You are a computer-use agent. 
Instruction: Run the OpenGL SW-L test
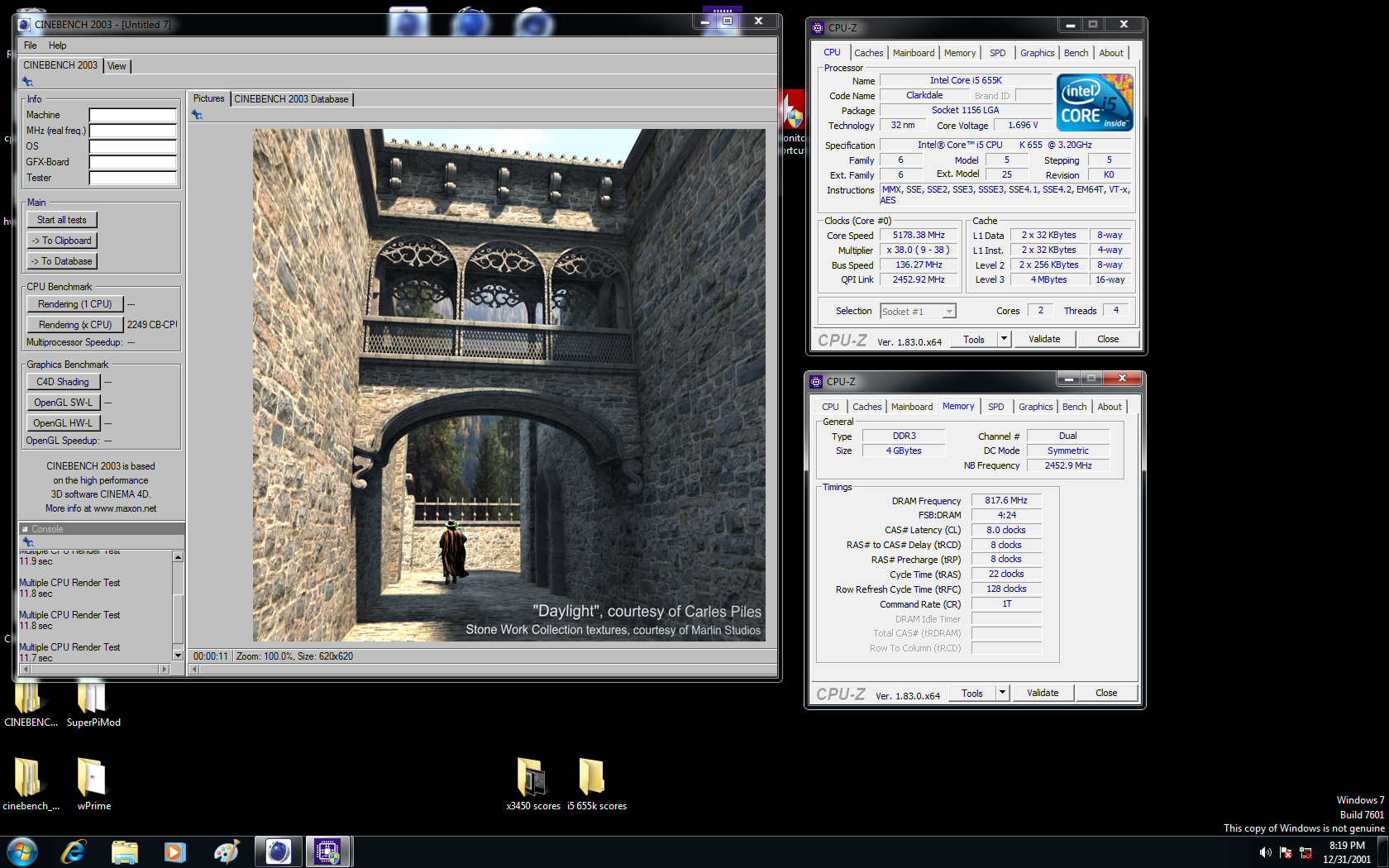pyautogui.click(x=64, y=403)
